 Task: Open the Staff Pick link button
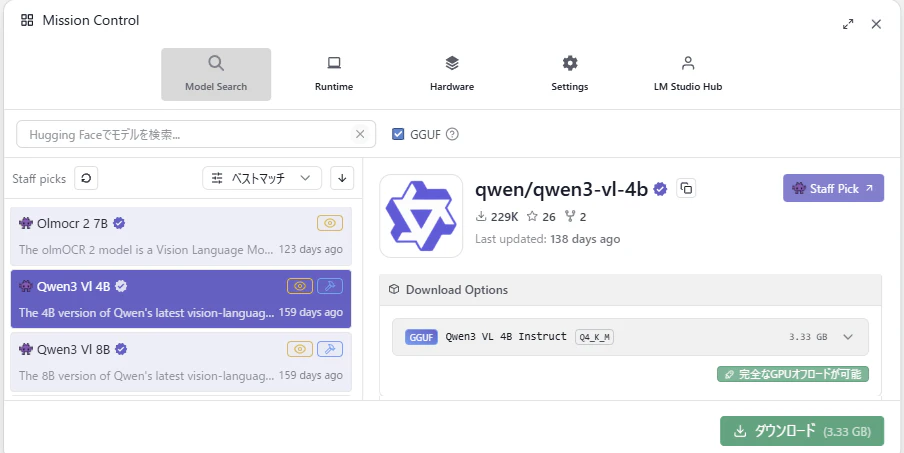833,188
